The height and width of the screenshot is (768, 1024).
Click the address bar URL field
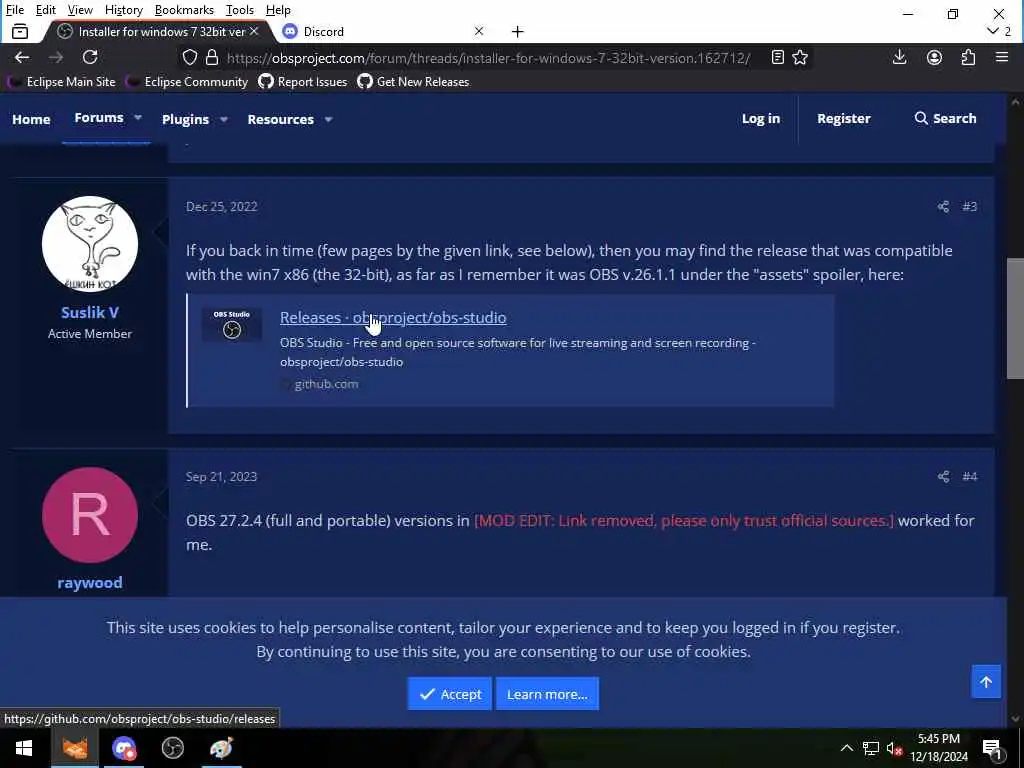pyautogui.click(x=488, y=58)
